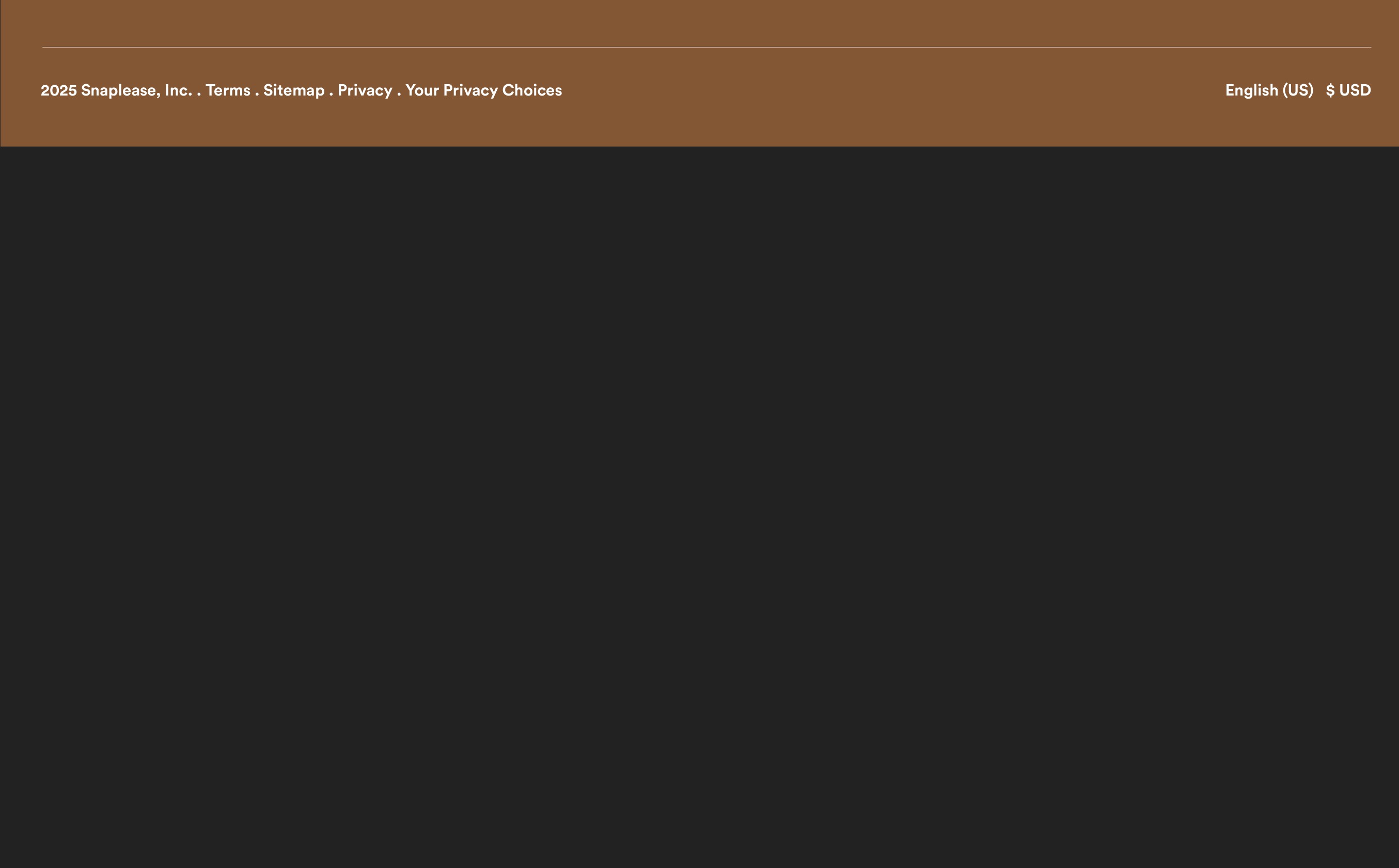
Task: Click the brown footer background between the links
Action: pyautogui.click(x=890, y=90)
